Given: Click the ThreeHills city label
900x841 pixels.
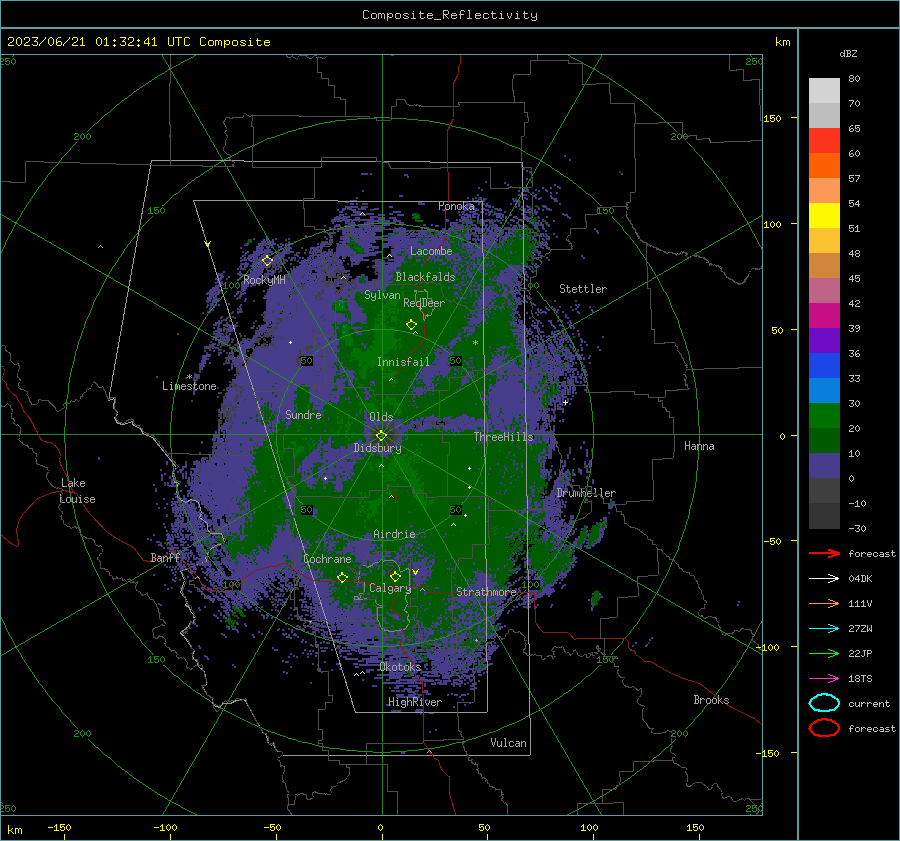Looking at the screenshot, I should click(x=503, y=437).
